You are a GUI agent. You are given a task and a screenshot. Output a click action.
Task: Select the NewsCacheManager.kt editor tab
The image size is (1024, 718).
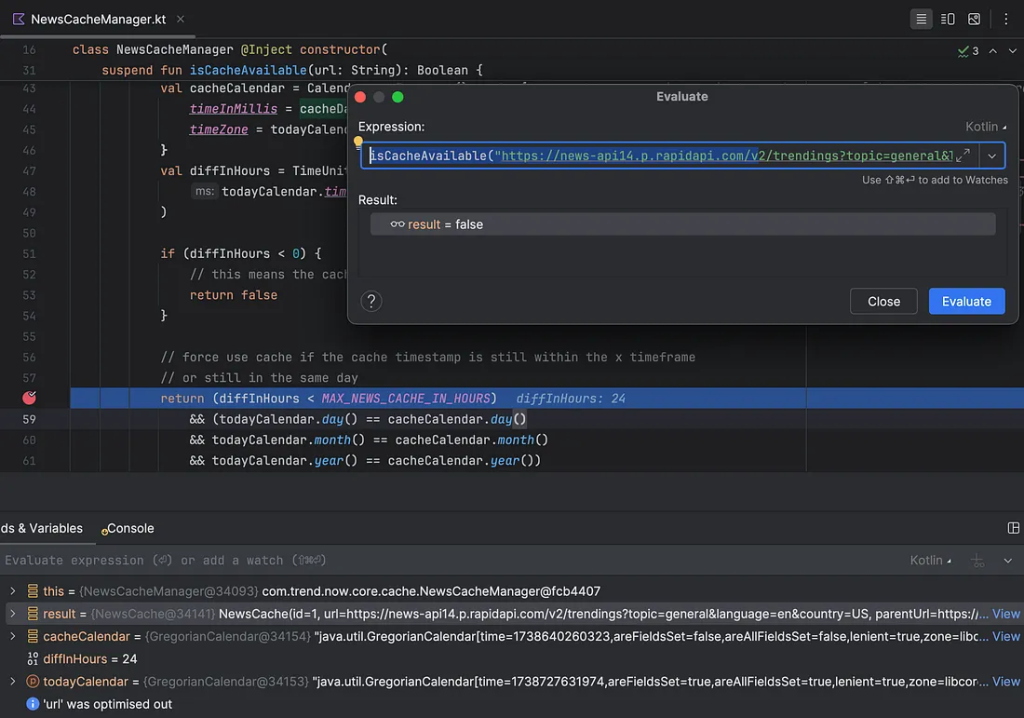pos(98,19)
